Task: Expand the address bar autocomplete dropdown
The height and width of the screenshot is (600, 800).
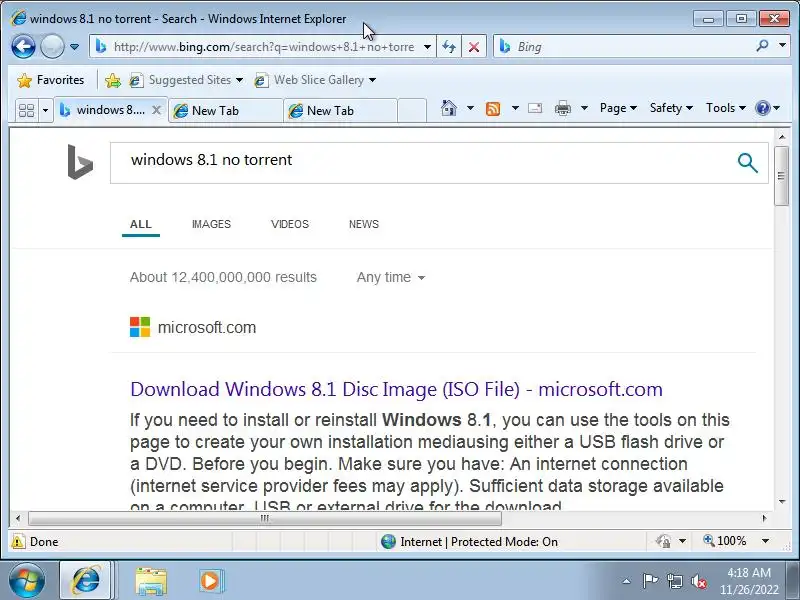Action: [427, 47]
